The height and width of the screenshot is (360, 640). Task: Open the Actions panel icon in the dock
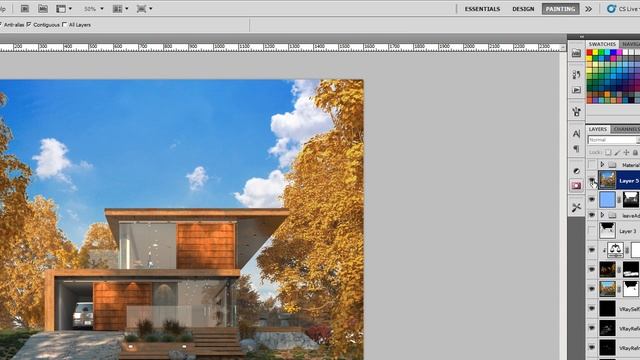576,90
